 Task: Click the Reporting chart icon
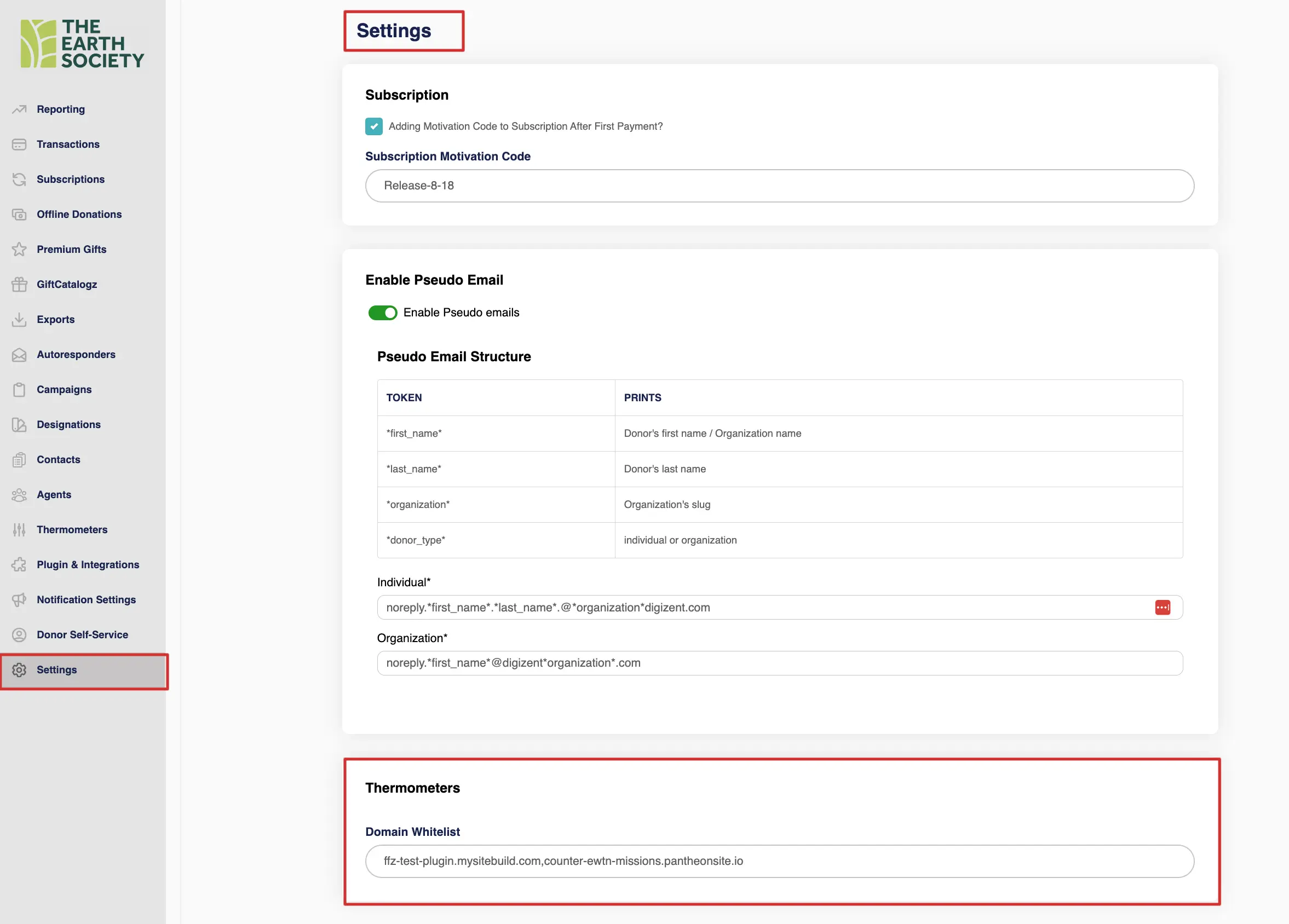point(19,109)
